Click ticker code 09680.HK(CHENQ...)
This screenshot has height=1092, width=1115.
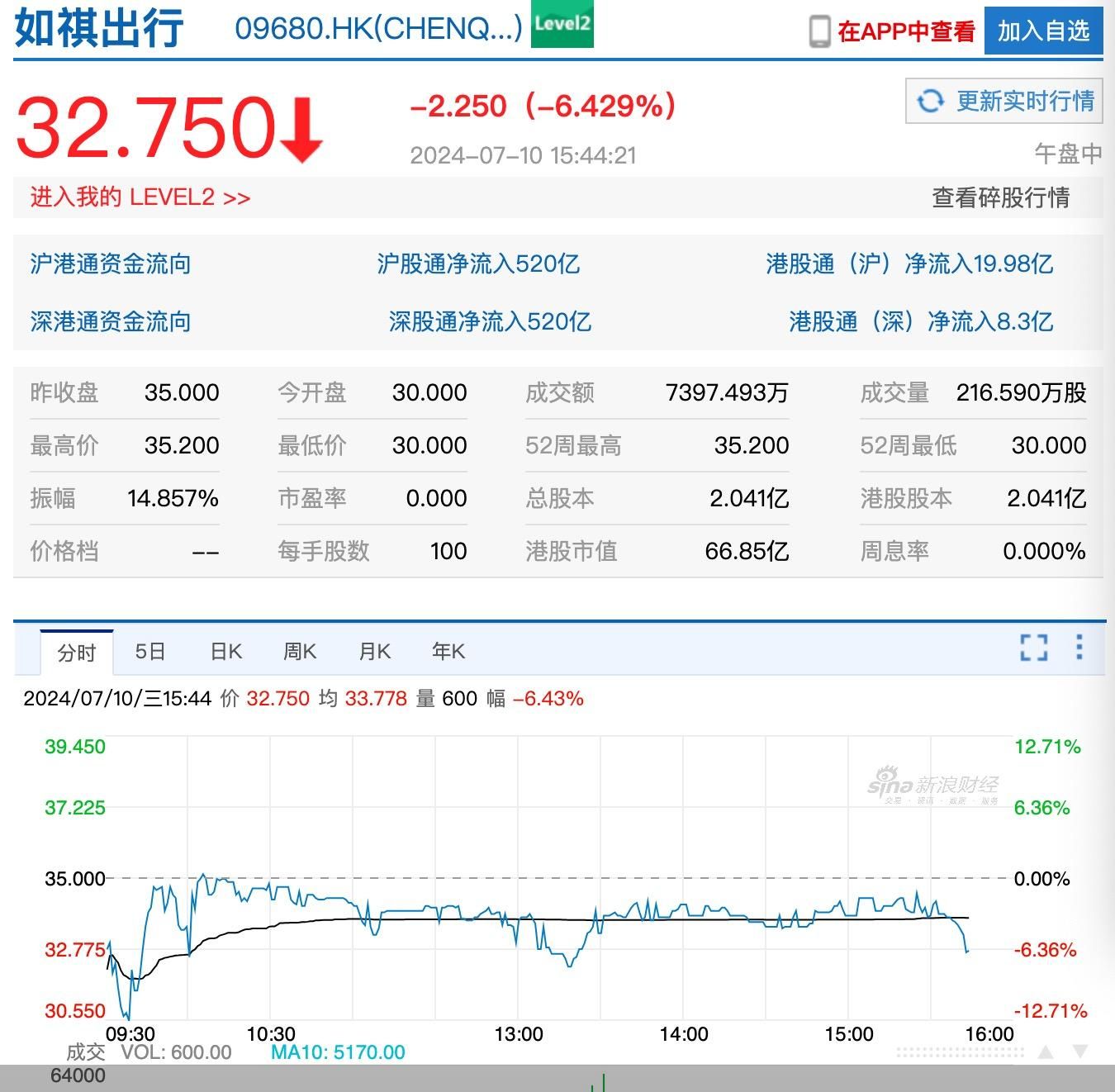(379, 28)
